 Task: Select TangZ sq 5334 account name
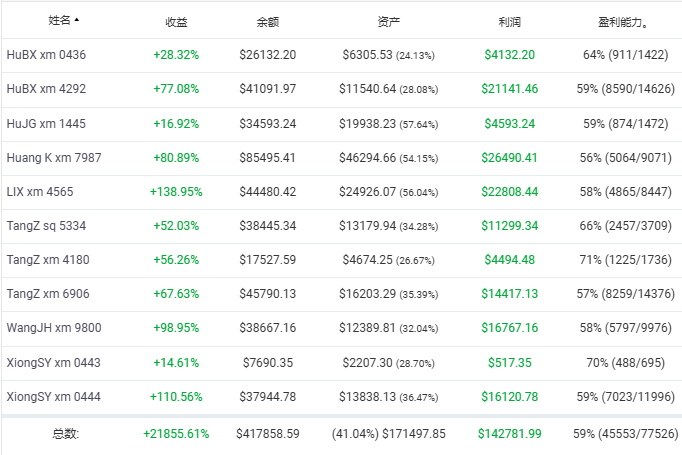46,225
